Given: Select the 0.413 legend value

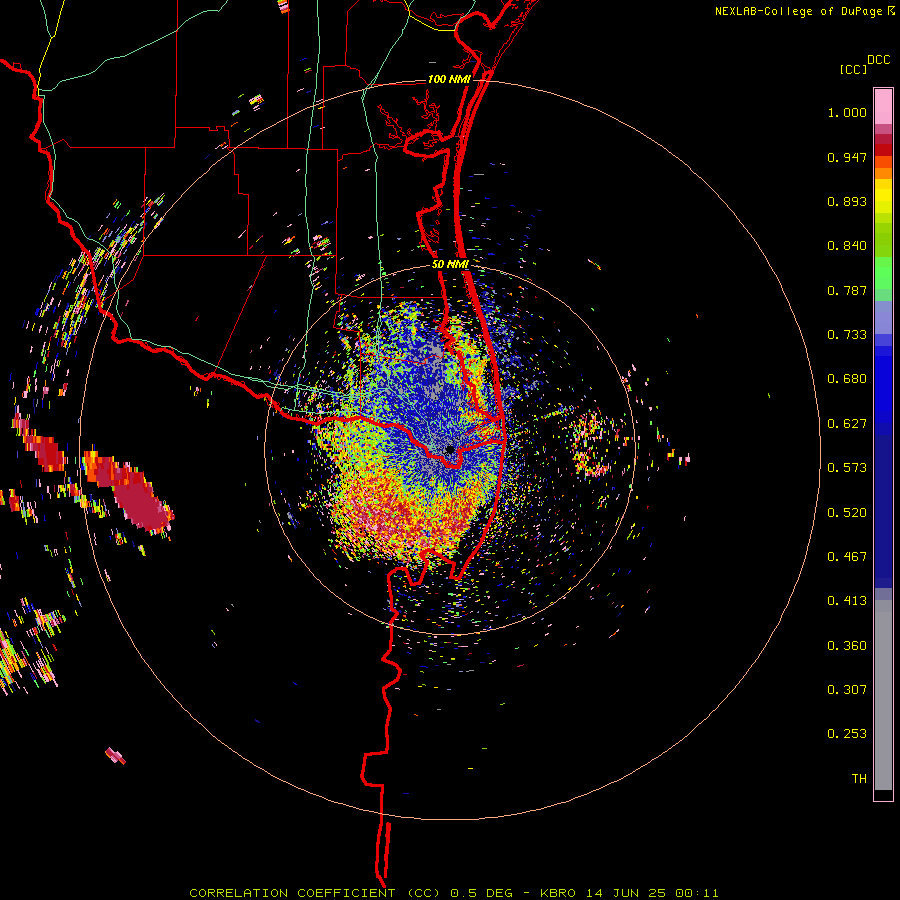Looking at the screenshot, I should click(847, 601).
